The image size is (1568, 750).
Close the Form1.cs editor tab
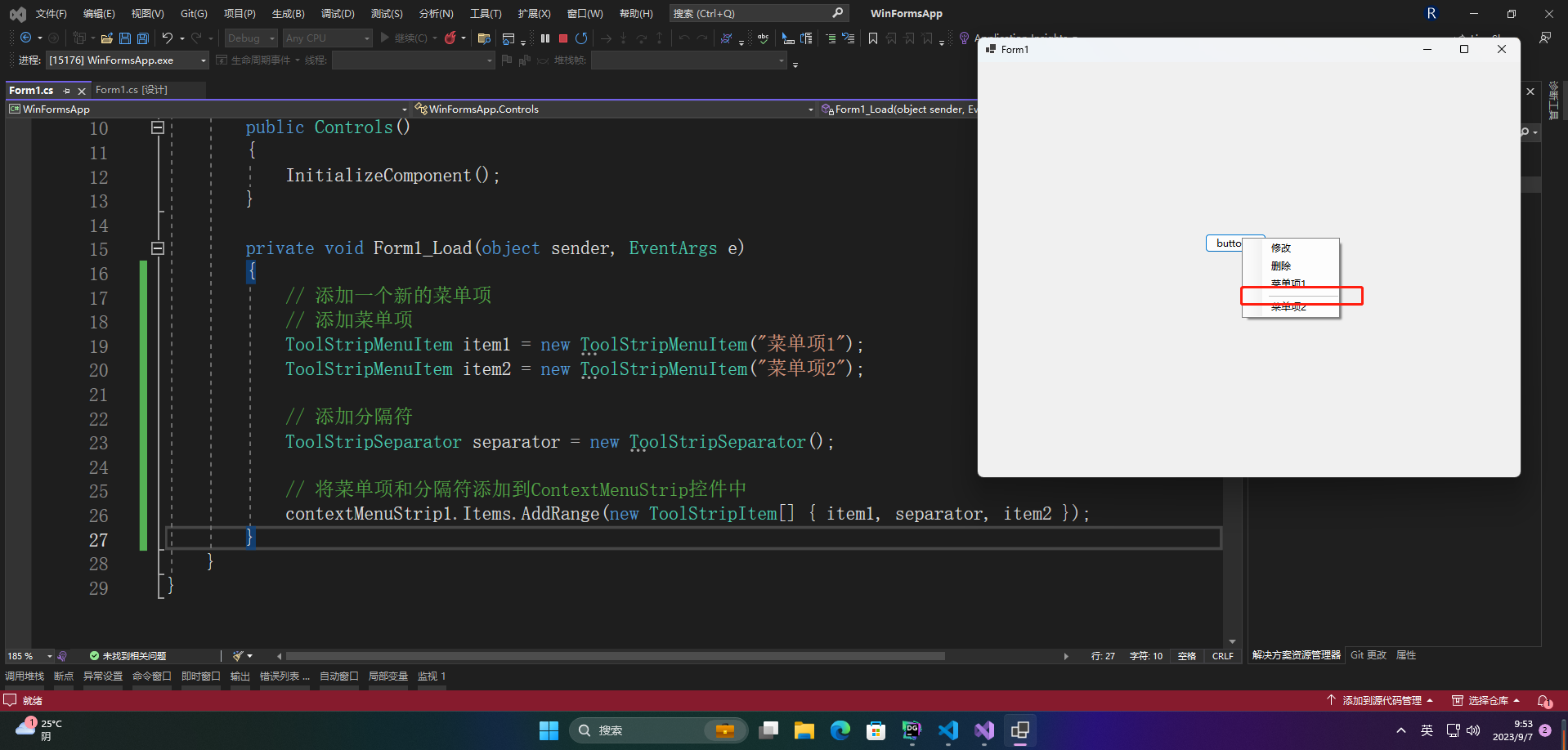pyautogui.click(x=82, y=91)
